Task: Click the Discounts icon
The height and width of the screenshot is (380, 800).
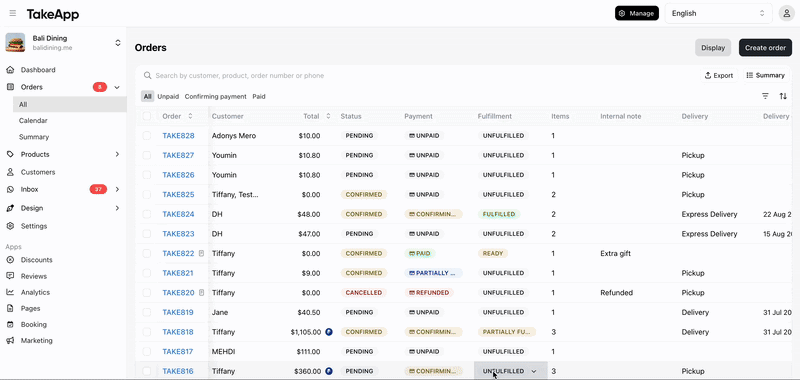Action: (10, 260)
